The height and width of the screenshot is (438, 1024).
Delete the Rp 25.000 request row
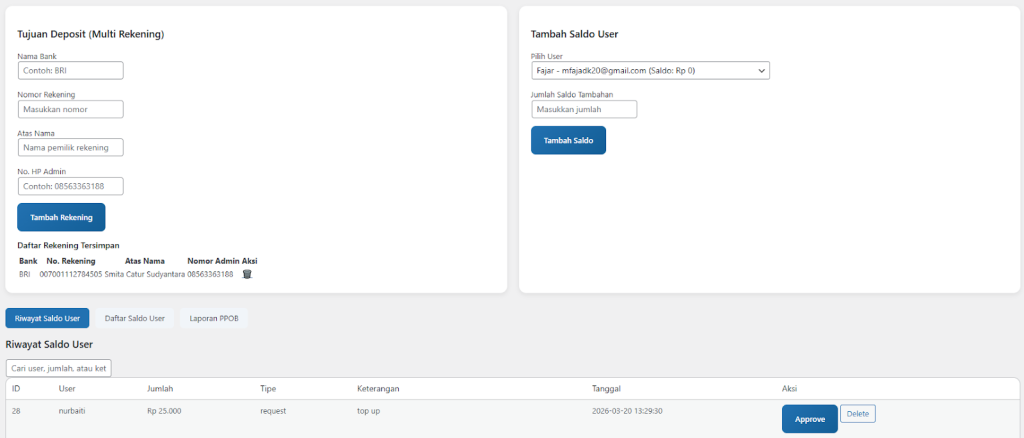point(858,414)
